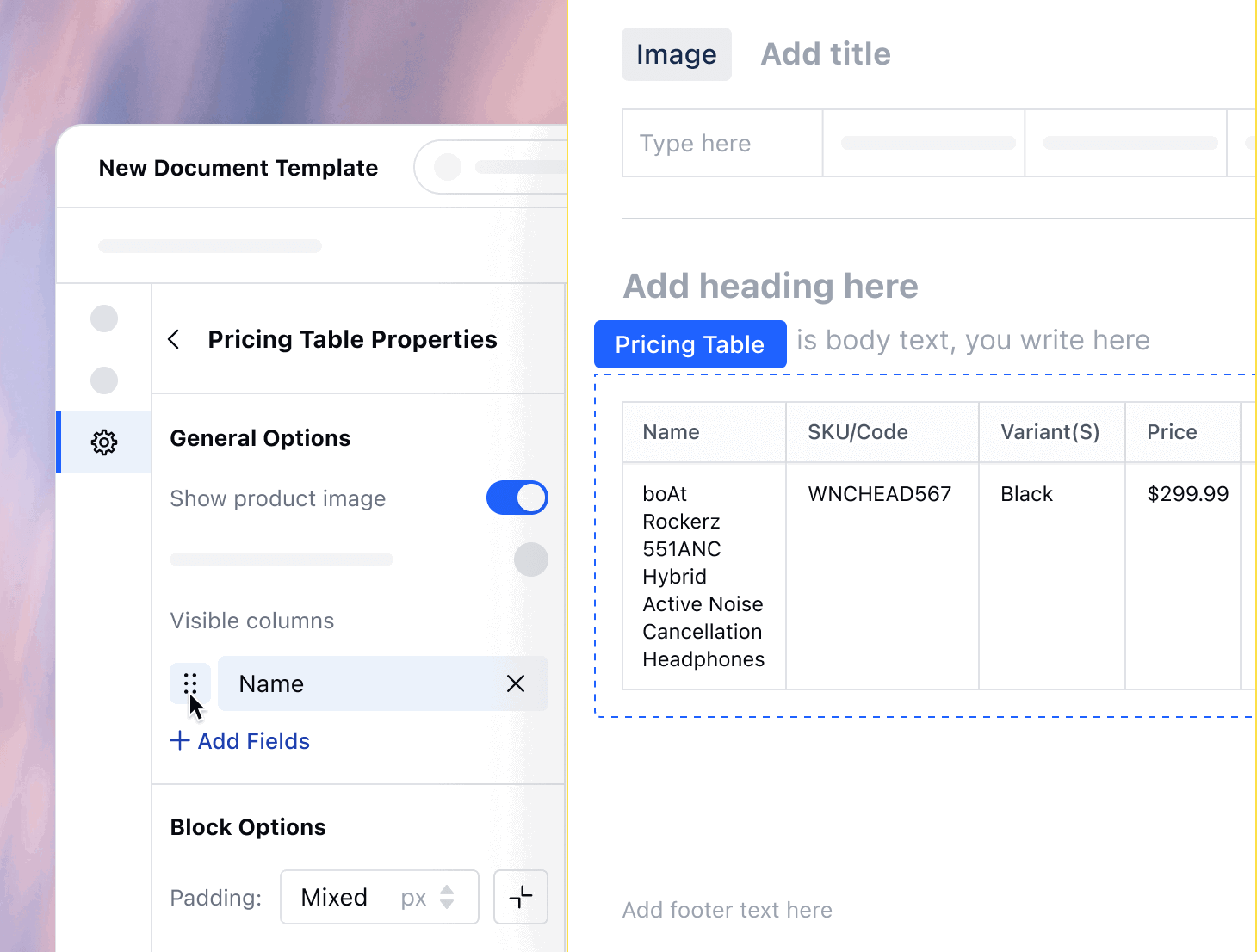The image size is (1257, 952).
Task: Click the Add footer text here field
Action: (x=728, y=910)
